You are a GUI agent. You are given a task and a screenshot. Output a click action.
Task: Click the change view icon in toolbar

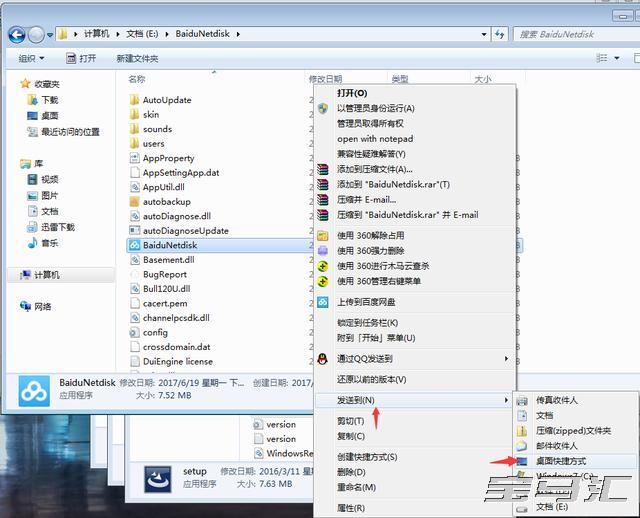click(x=602, y=58)
